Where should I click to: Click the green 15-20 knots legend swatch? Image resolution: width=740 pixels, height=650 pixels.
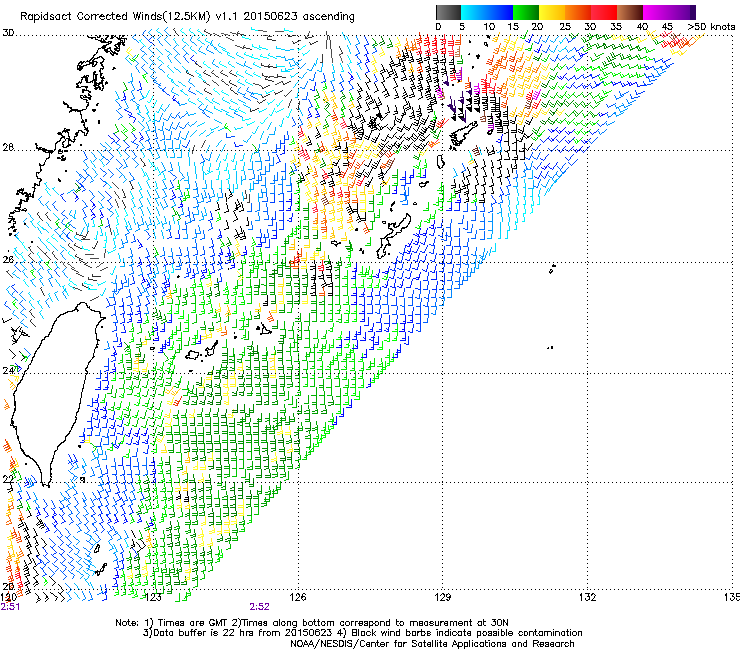pos(526,12)
